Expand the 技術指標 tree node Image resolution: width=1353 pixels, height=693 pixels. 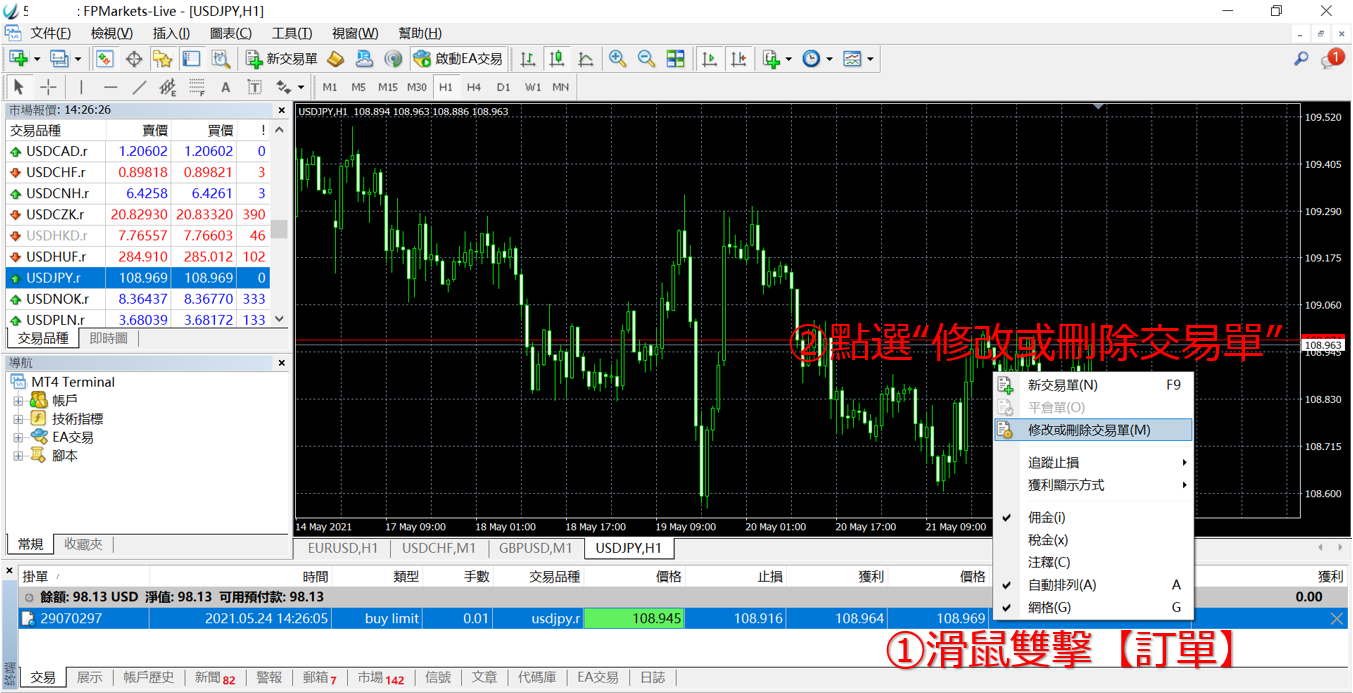18,419
